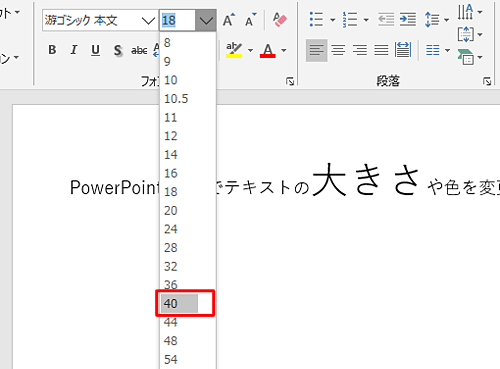The image size is (500, 369).
Task: Toggle Underline formatting
Action: [95, 50]
